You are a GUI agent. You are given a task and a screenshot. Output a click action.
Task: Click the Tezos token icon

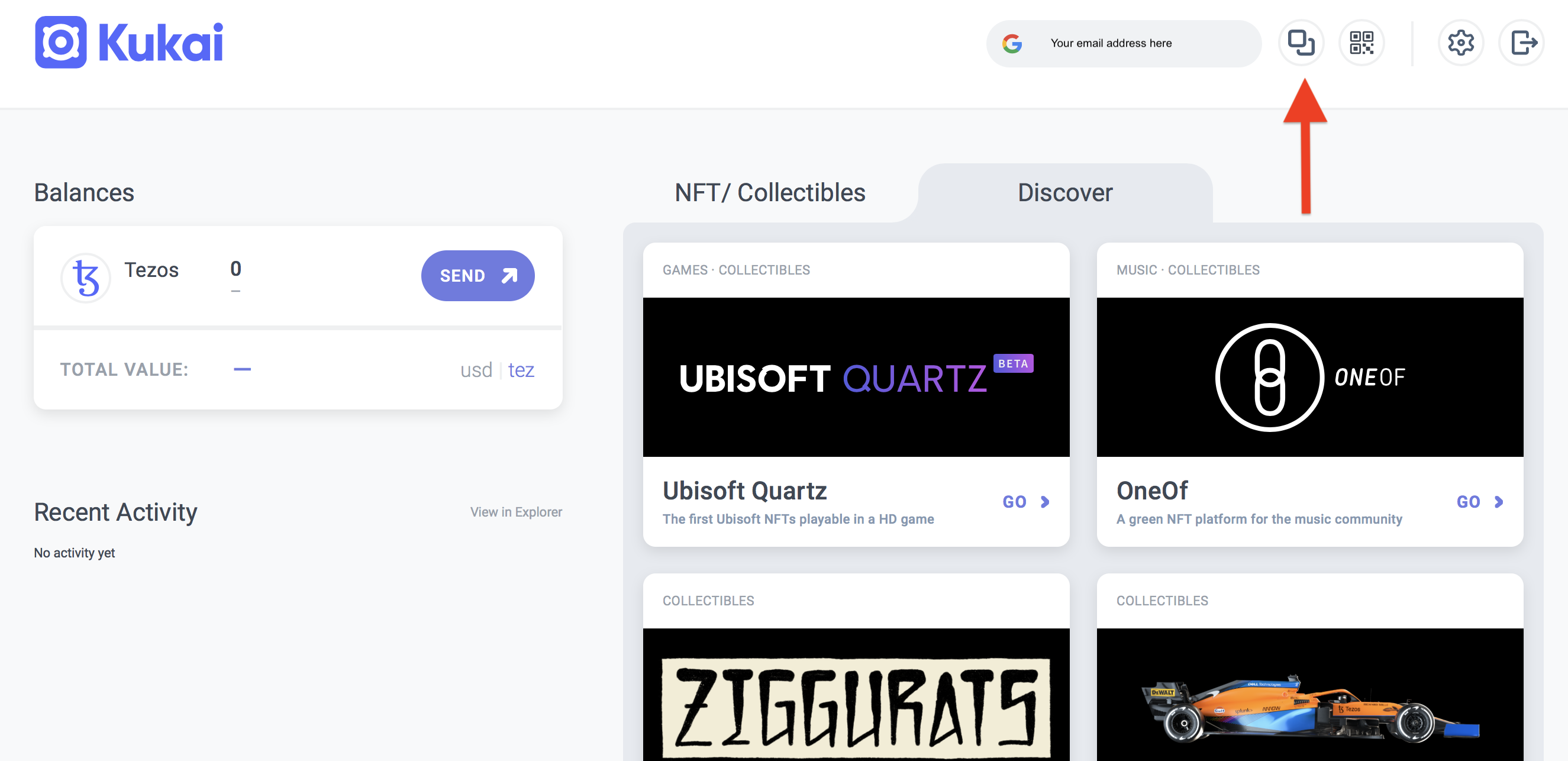pos(86,278)
